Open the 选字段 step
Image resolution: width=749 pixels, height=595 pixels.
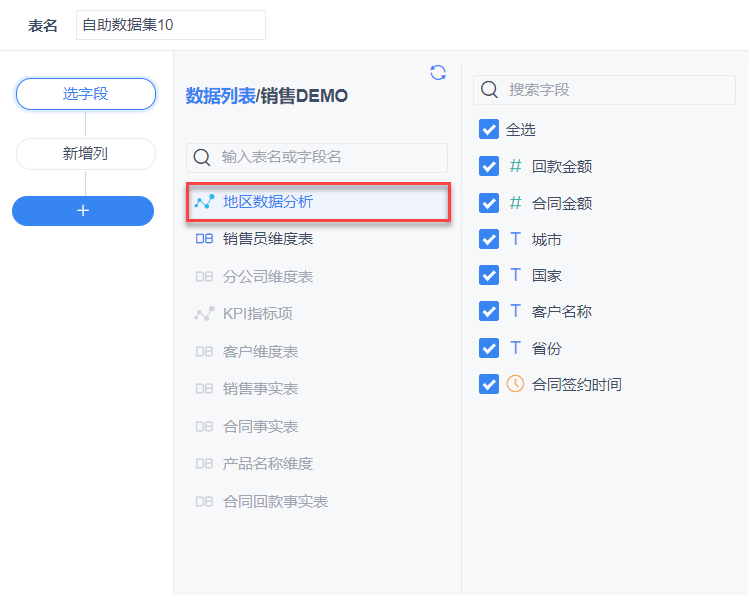(86, 94)
